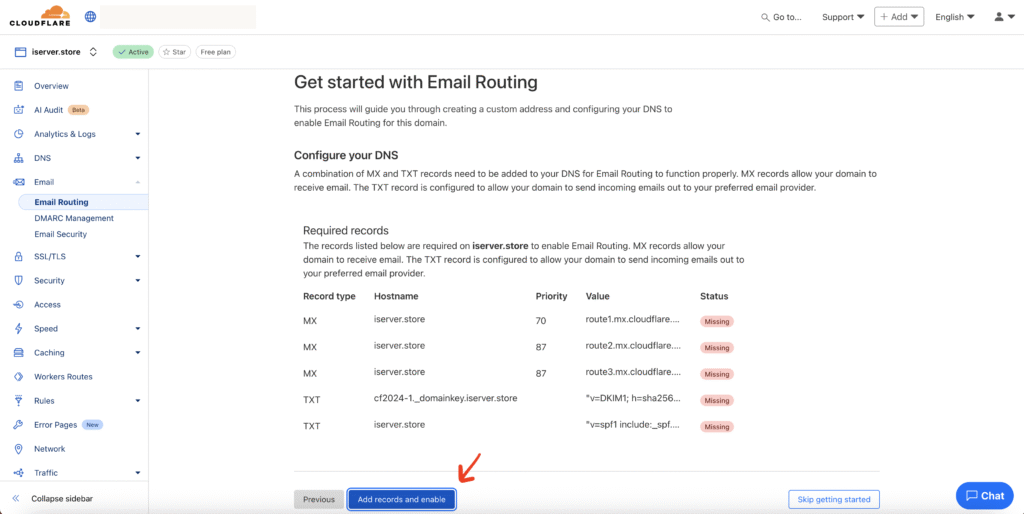Click Missing status of spf1 record
Viewport: 1024px width, 514px height.
[x=717, y=426]
